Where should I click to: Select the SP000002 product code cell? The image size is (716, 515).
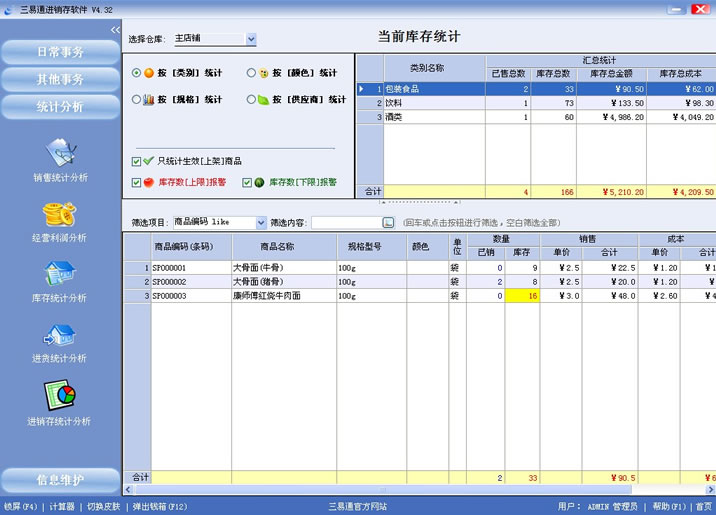(x=191, y=282)
